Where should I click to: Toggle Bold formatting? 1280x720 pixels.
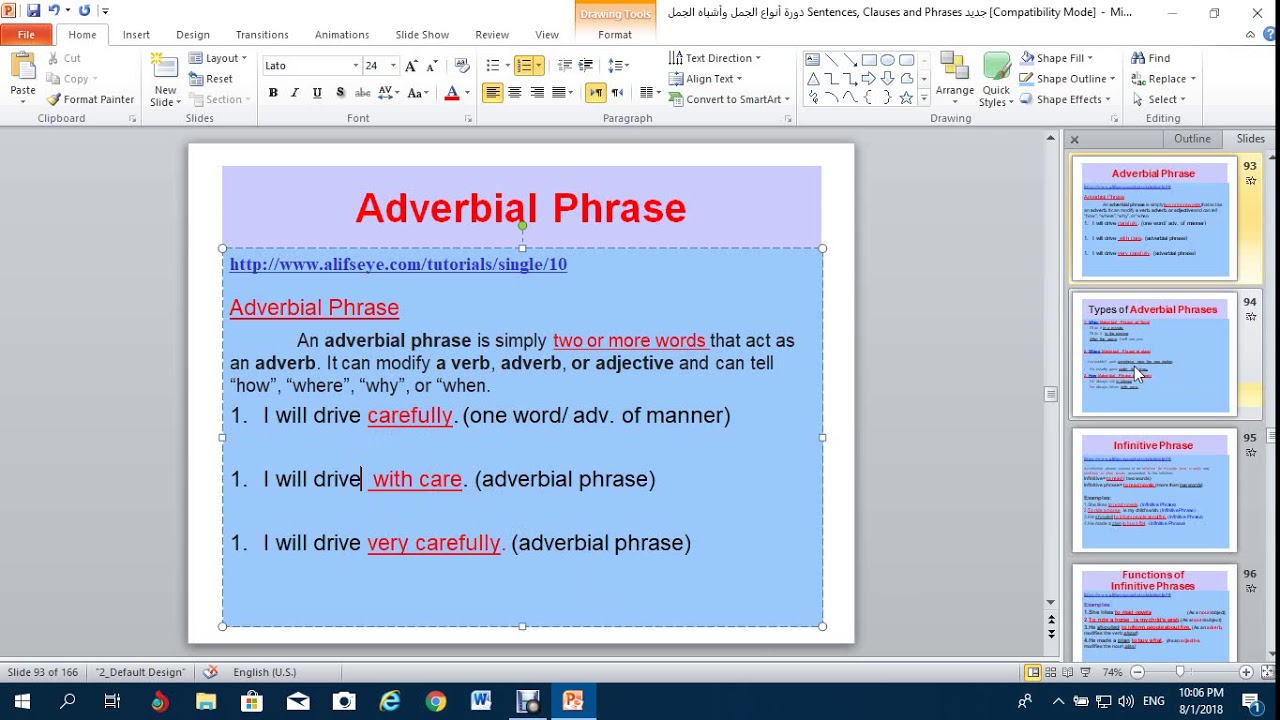pyautogui.click(x=273, y=93)
